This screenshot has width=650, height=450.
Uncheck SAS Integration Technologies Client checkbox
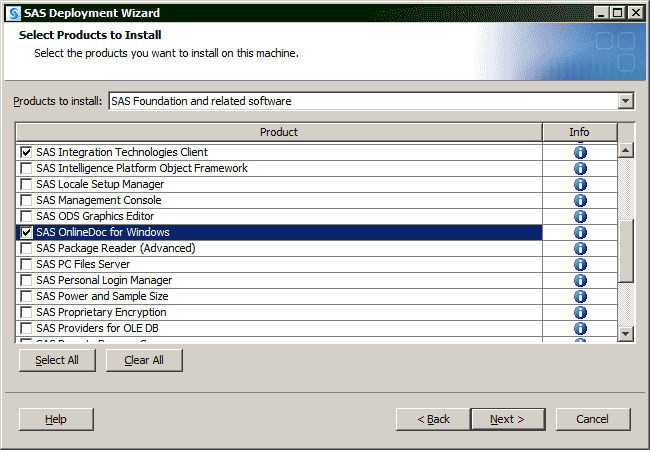tap(26, 152)
